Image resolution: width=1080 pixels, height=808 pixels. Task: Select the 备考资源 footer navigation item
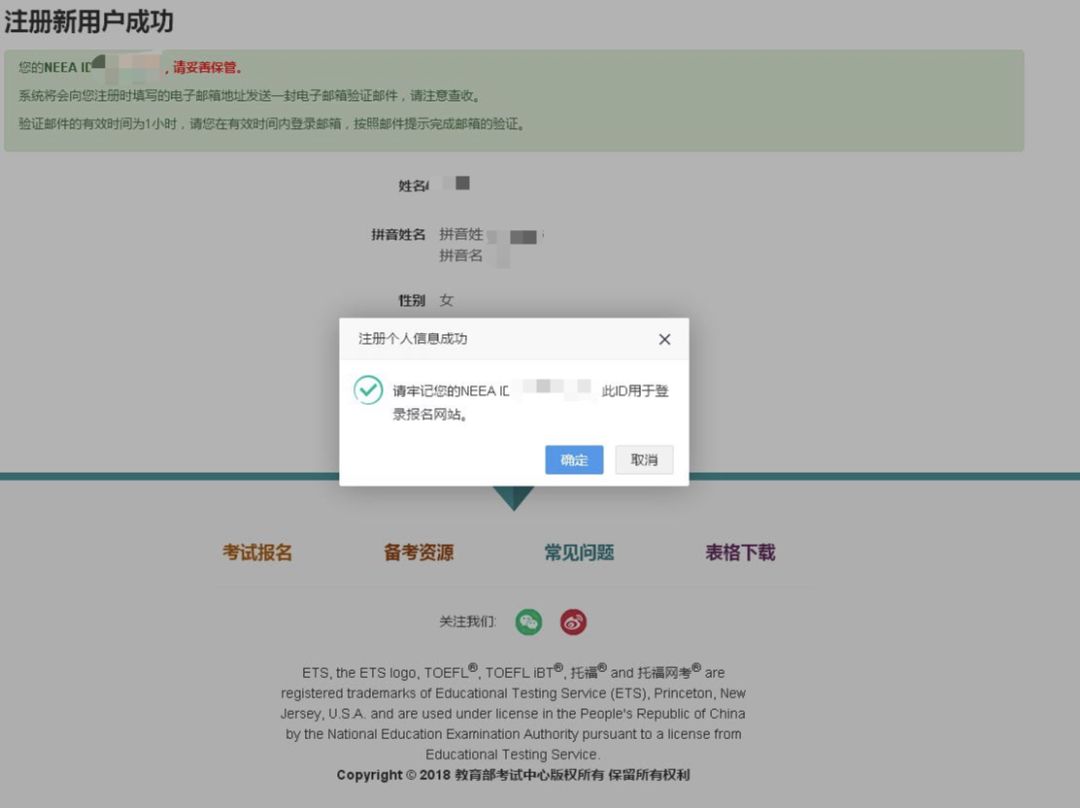pos(417,552)
